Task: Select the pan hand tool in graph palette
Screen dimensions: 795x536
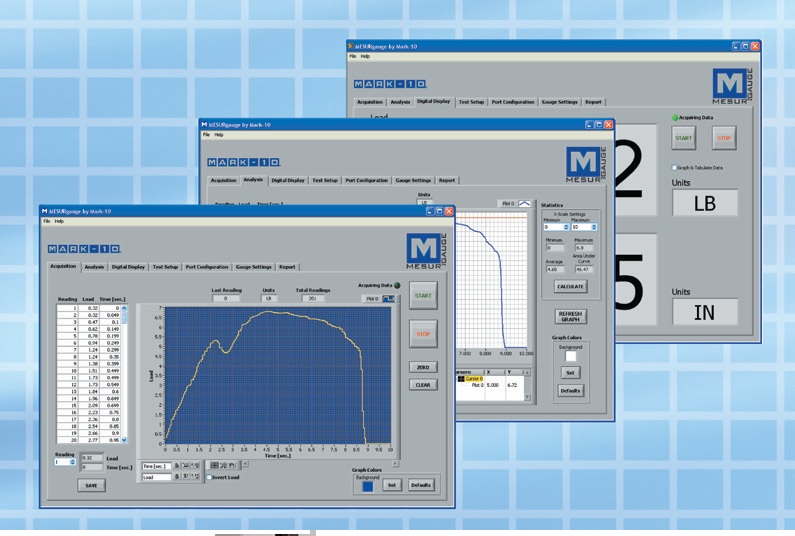Action: [232, 466]
